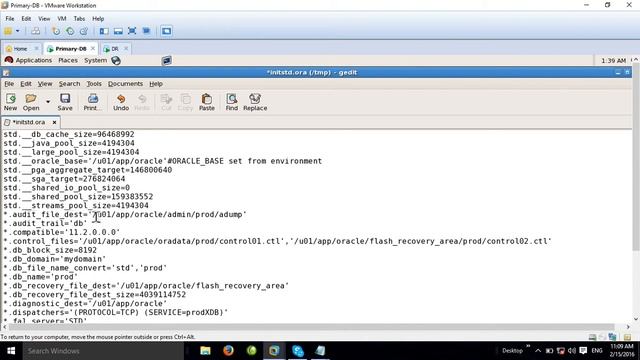The height and width of the screenshot is (360, 640).
Task: Open VMware Edit menu
Action: tap(26, 19)
